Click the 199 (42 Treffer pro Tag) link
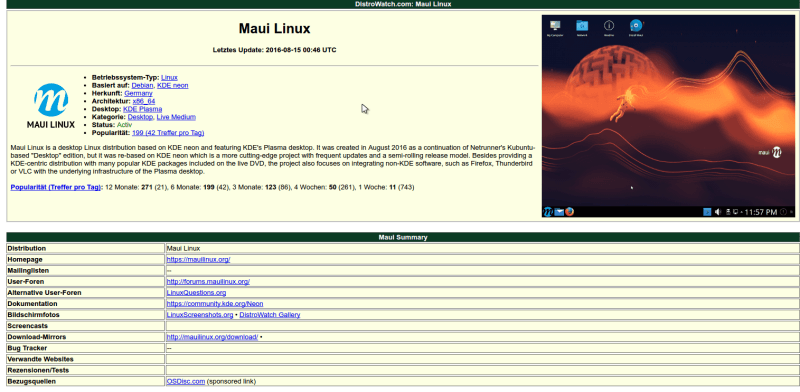This screenshot has height=392, width=800. pyautogui.click(x=168, y=133)
